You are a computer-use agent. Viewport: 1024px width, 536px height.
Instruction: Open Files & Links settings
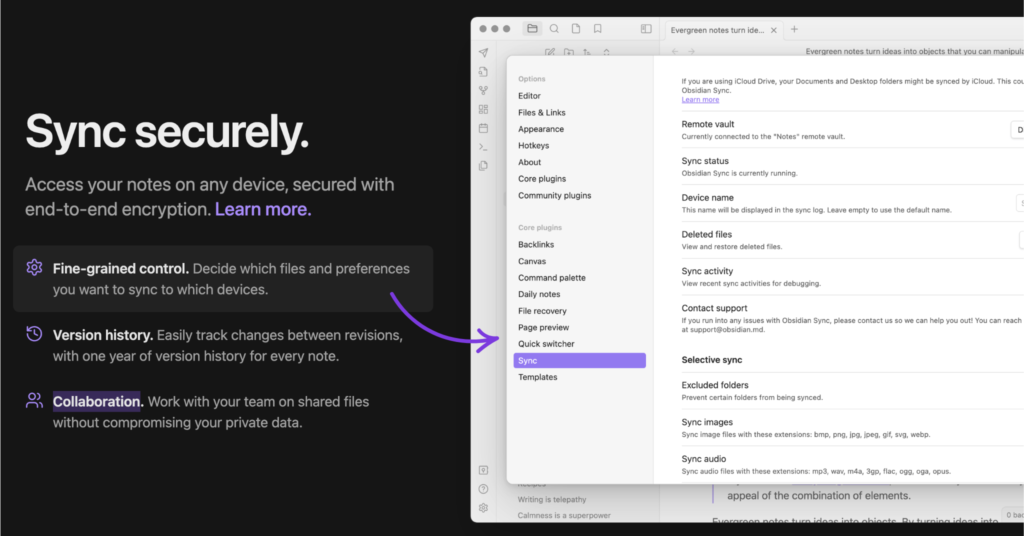coord(541,112)
